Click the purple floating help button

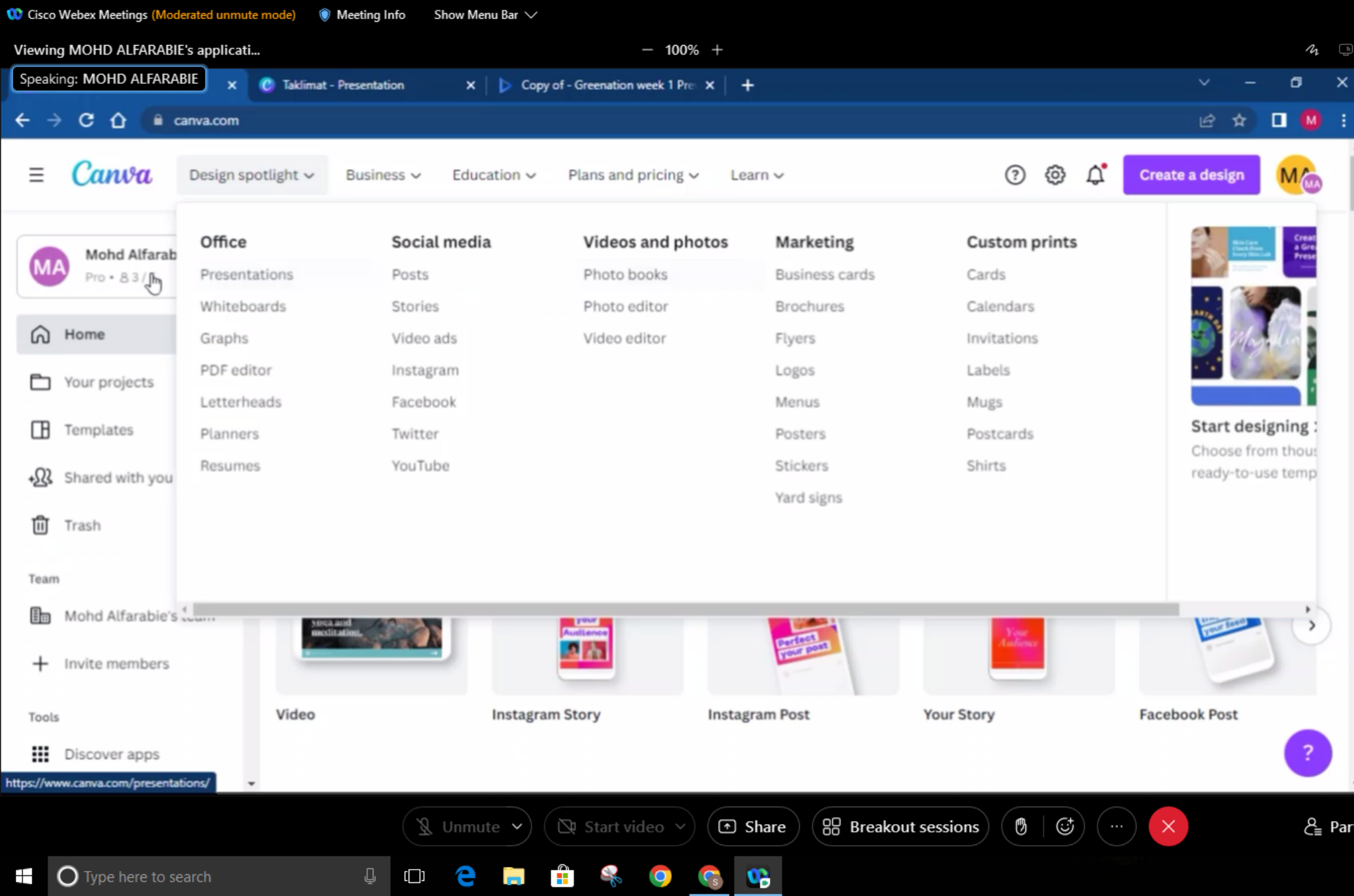click(1308, 753)
